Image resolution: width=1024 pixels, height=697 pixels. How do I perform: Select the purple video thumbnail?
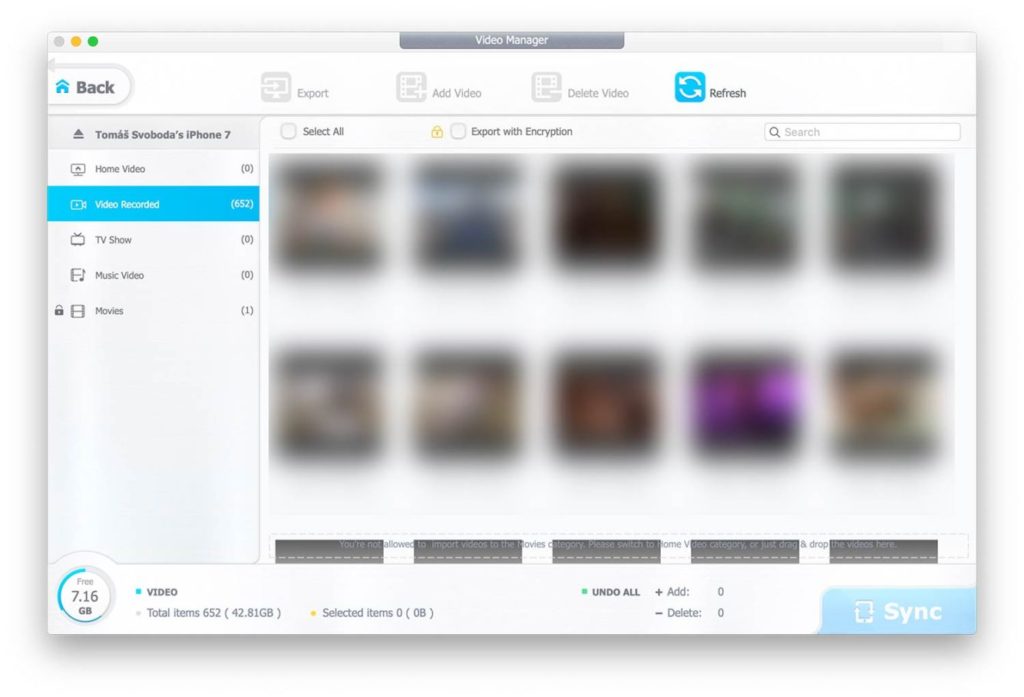746,392
